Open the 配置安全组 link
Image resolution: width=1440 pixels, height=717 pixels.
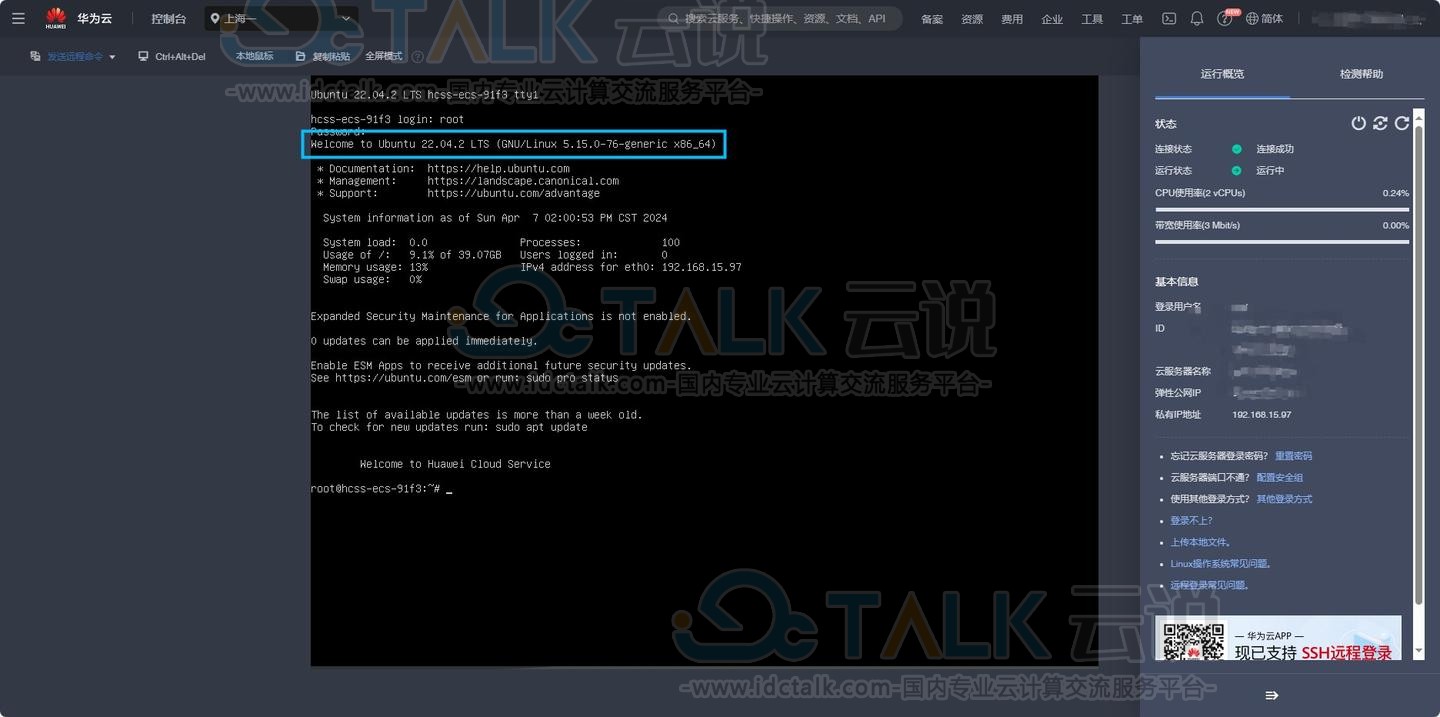[x=1279, y=478]
